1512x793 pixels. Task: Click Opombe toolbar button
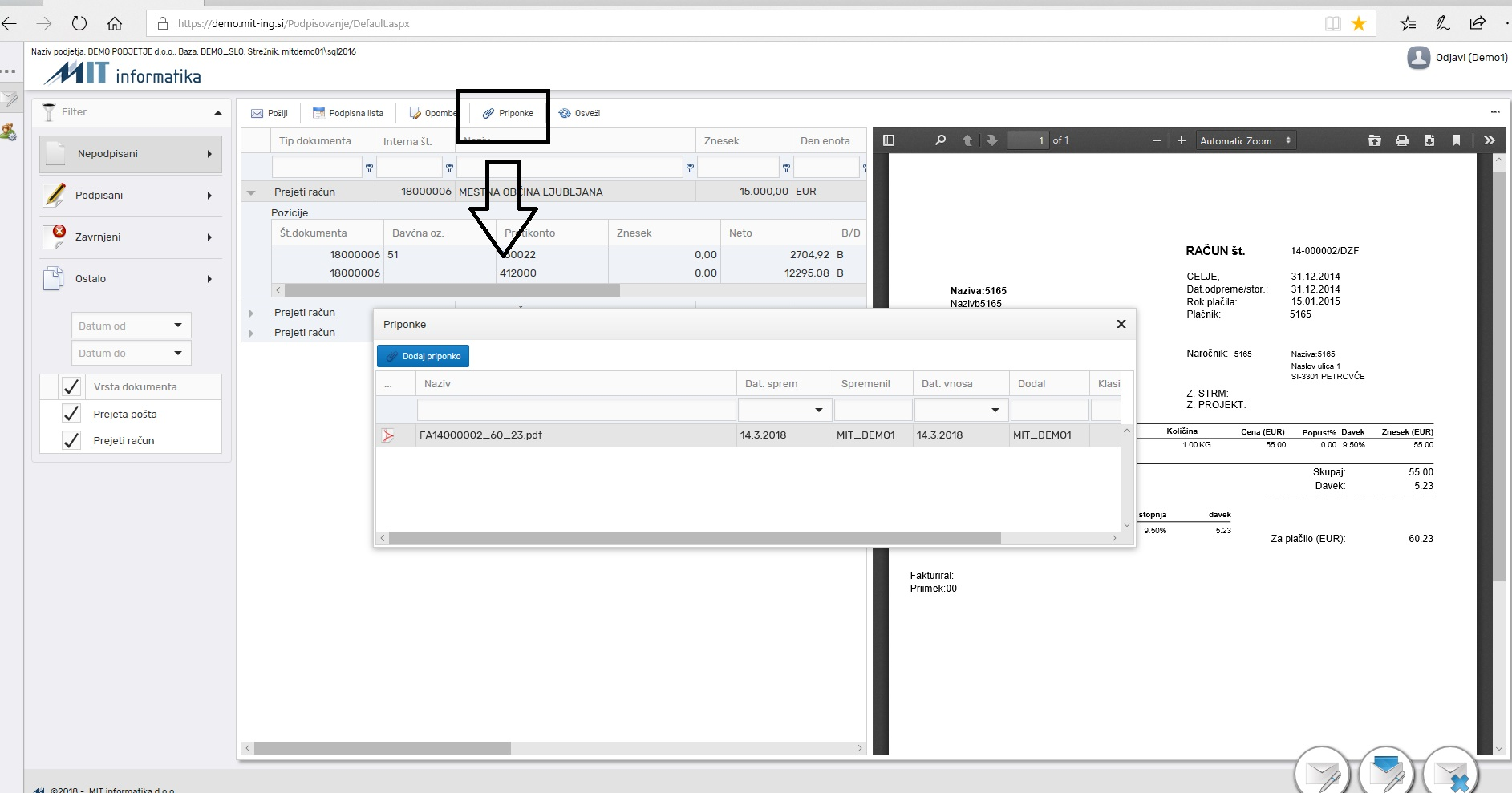433,113
